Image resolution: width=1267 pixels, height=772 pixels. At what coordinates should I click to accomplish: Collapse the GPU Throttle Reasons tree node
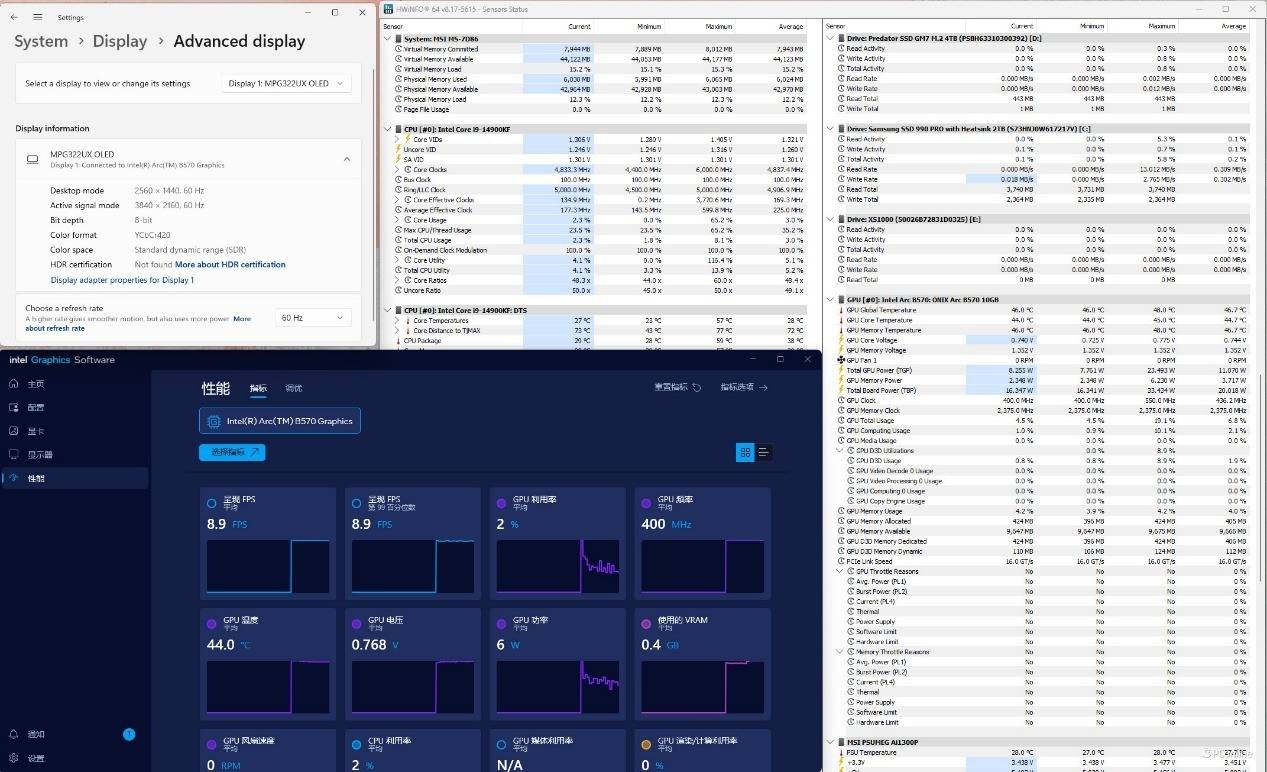(840, 572)
